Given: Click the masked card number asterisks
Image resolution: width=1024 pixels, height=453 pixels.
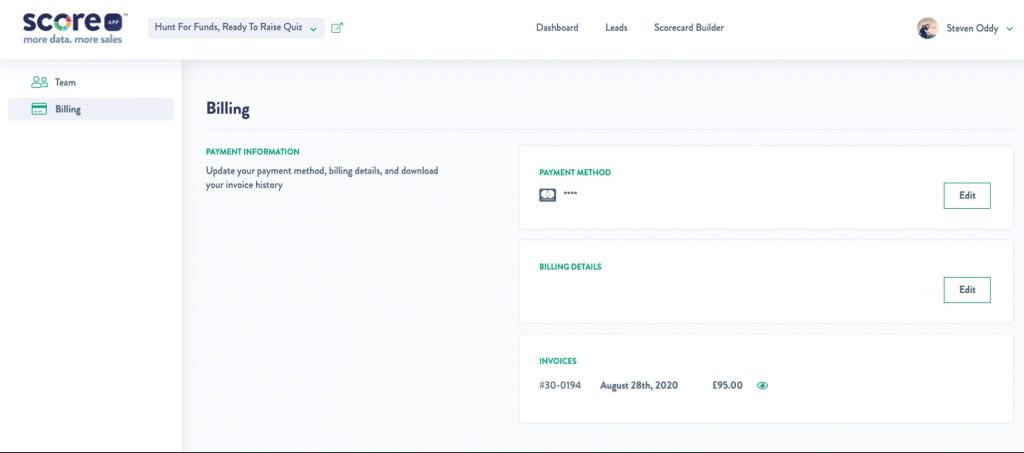Looking at the screenshot, I should (x=570, y=194).
